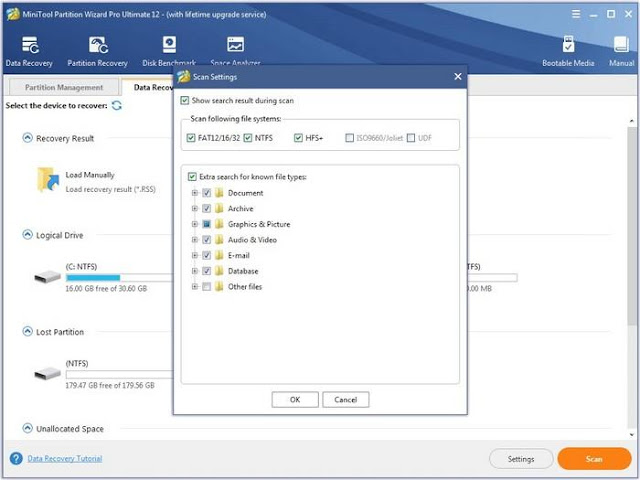Uncheck the E-mail file type checkbox
The image size is (640, 480).
(x=207, y=255)
